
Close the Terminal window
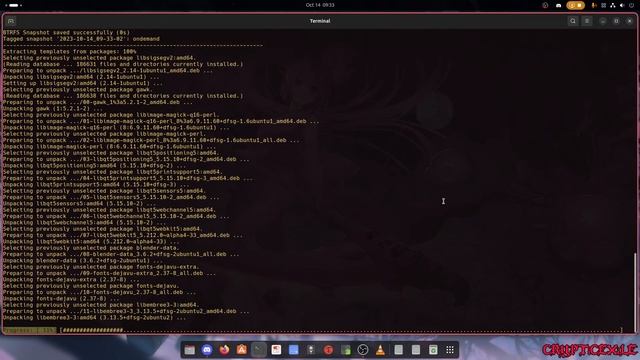(630, 21)
